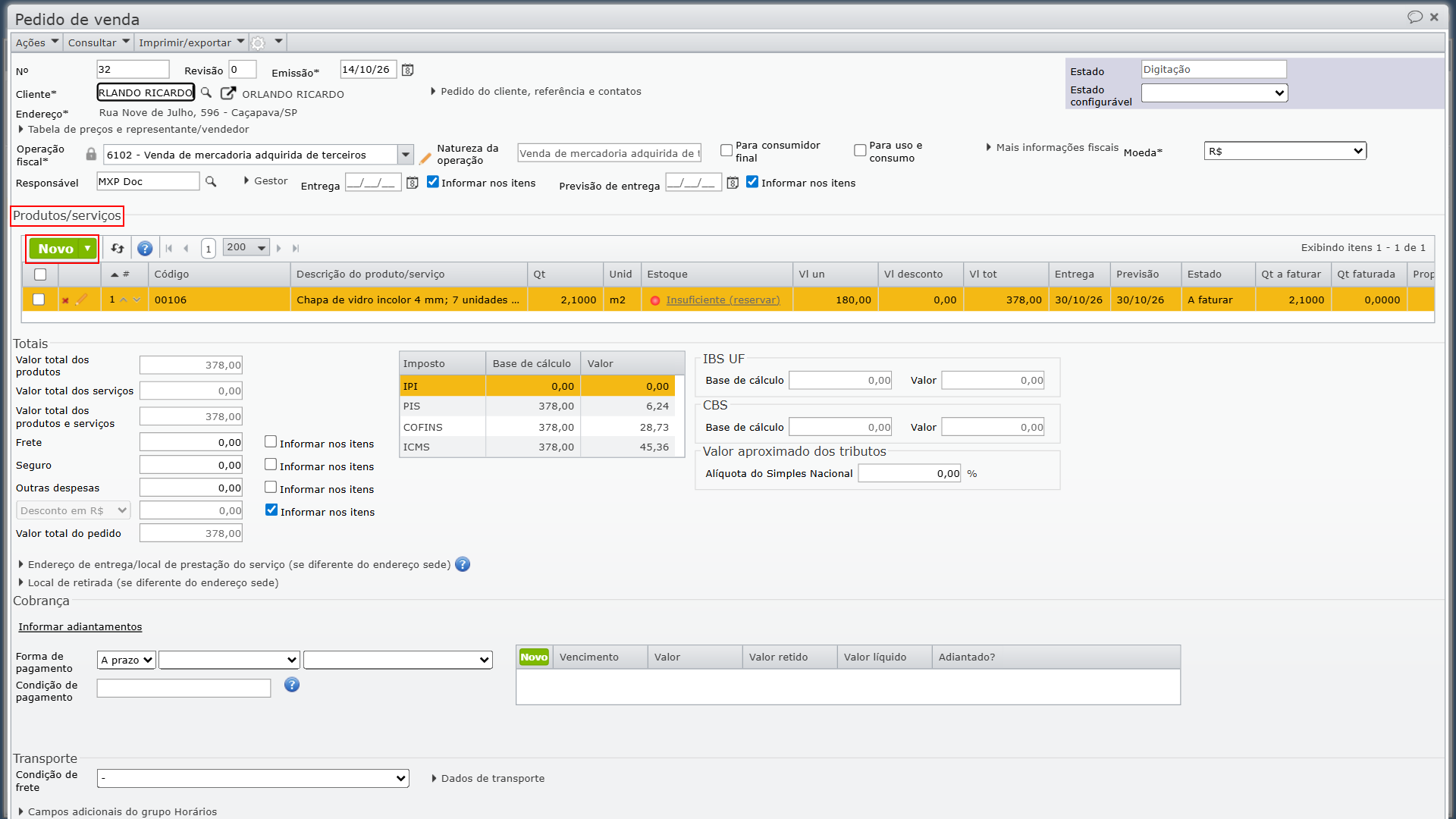Open the Condição de frete dropdown
Screen dimensions: 1456x819
tap(253, 778)
